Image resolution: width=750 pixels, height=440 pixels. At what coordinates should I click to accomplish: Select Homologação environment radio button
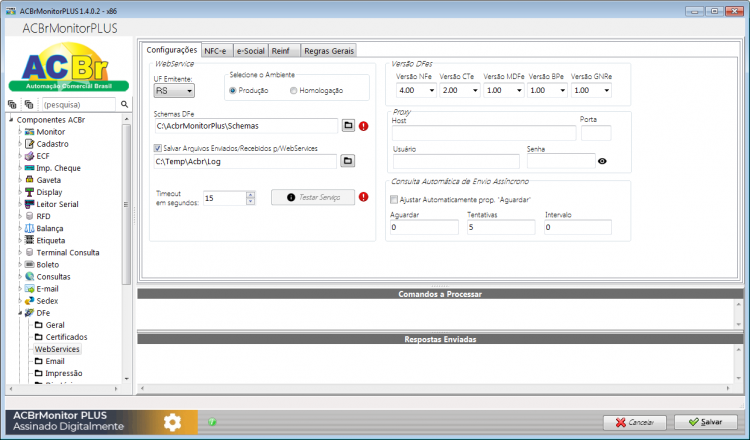[x=294, y=90]
